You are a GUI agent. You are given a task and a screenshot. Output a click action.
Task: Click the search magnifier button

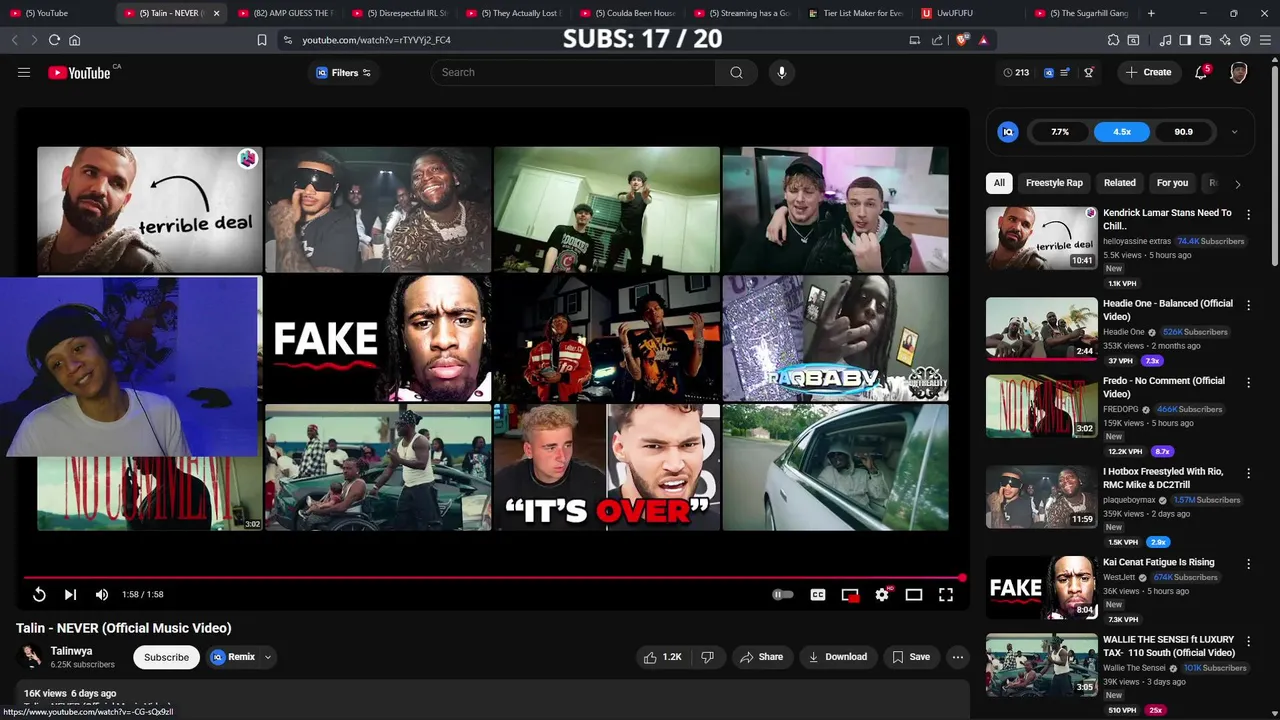pyautogui.click(x=736, y=72)
